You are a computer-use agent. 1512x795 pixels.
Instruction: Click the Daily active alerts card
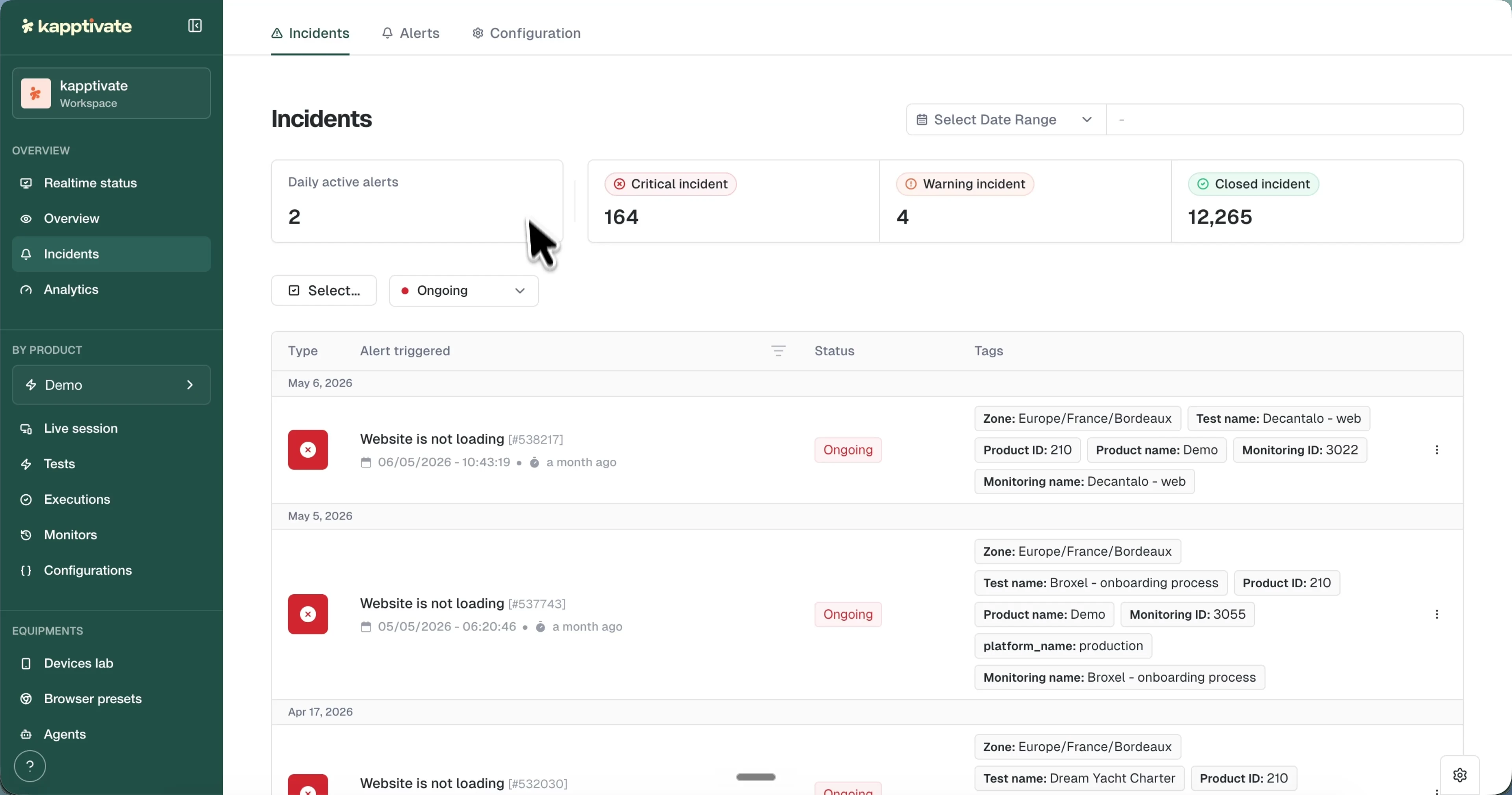417,201
